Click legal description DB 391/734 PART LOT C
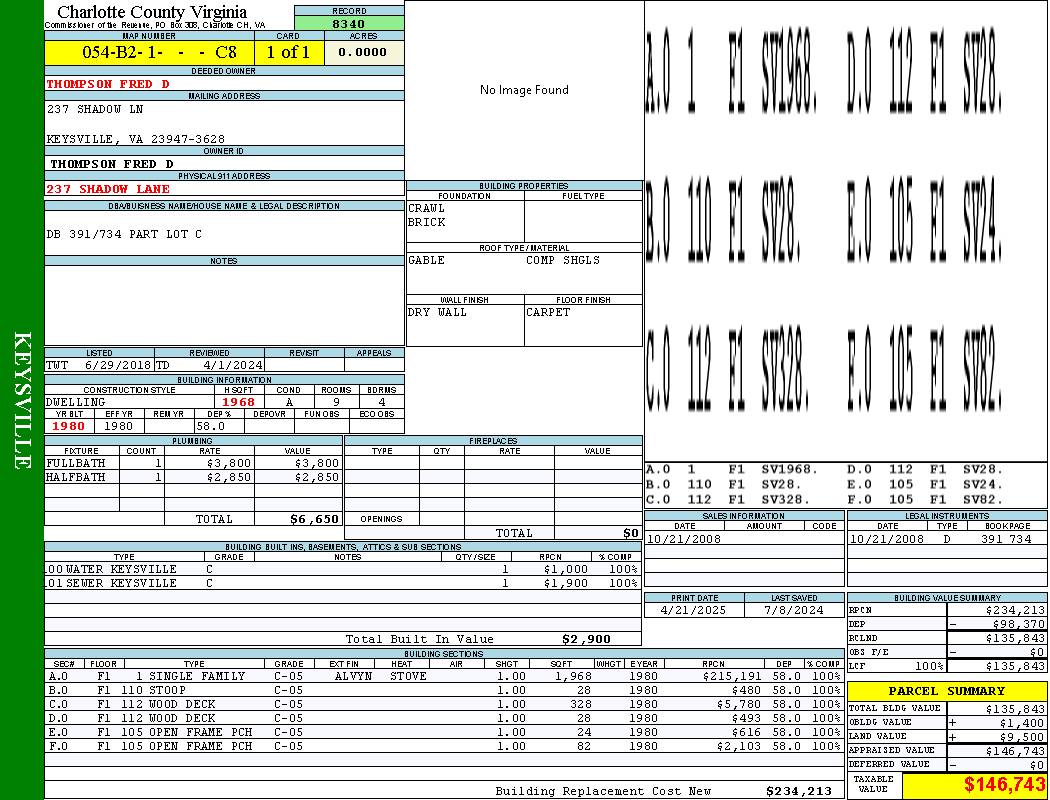Screen dimensions: 1050x800 pos(124,234)
